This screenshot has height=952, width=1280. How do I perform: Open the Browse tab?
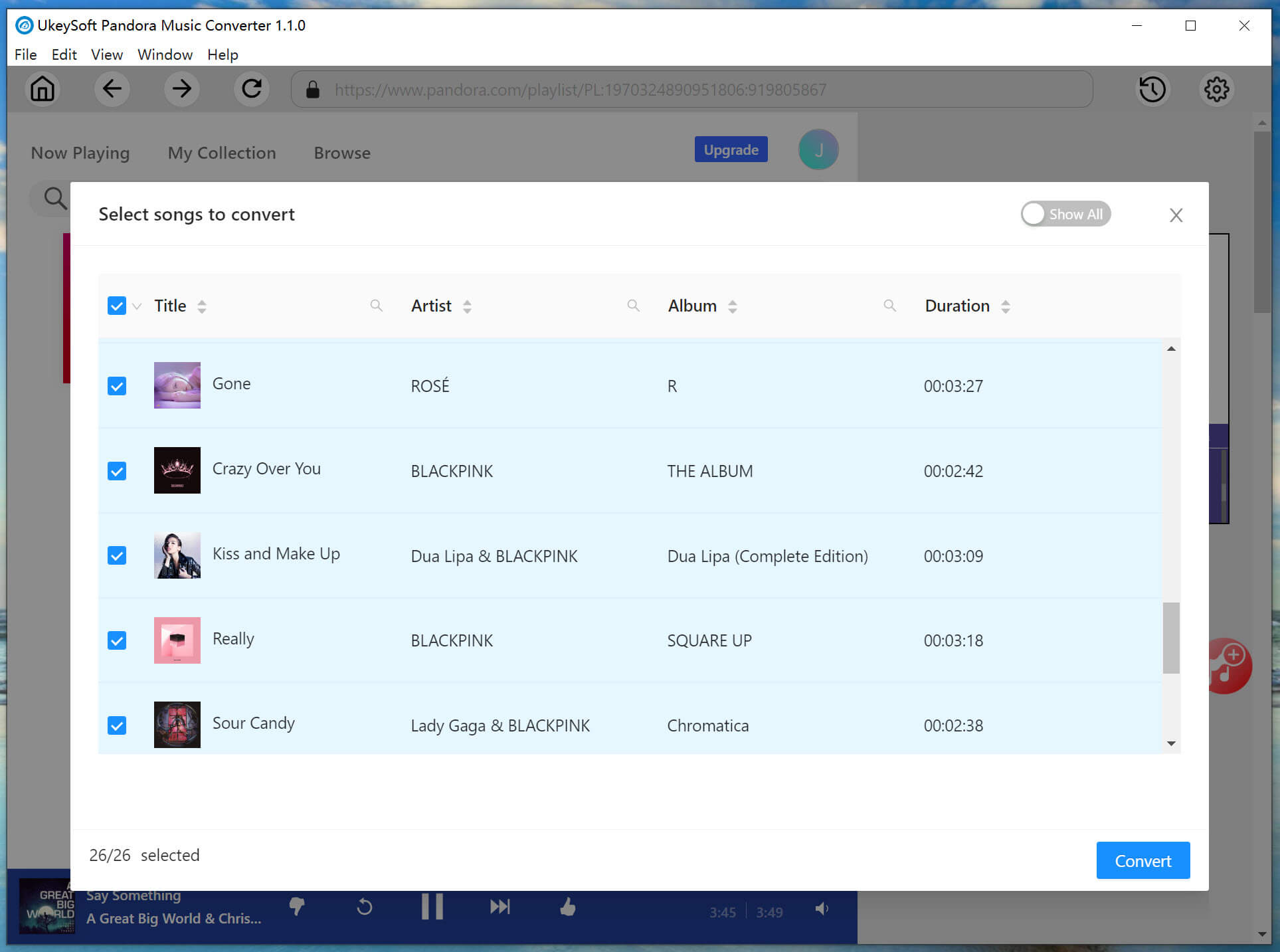tap(341, 152)
